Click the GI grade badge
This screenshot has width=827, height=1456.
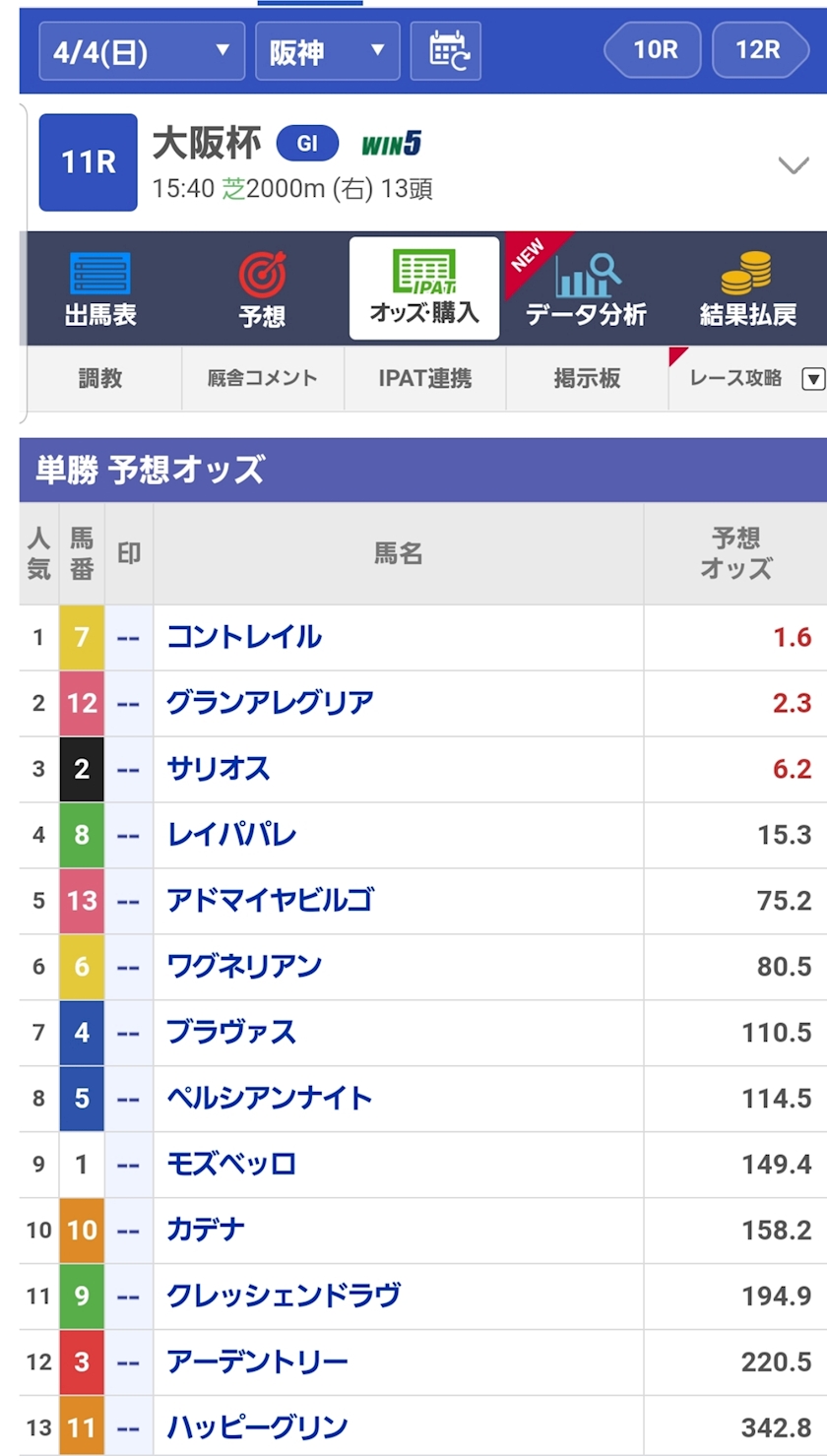pos(307,144)
